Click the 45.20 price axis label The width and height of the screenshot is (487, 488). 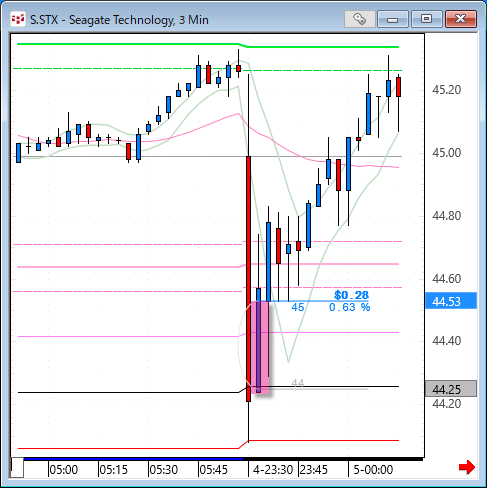tap(446, 90)
